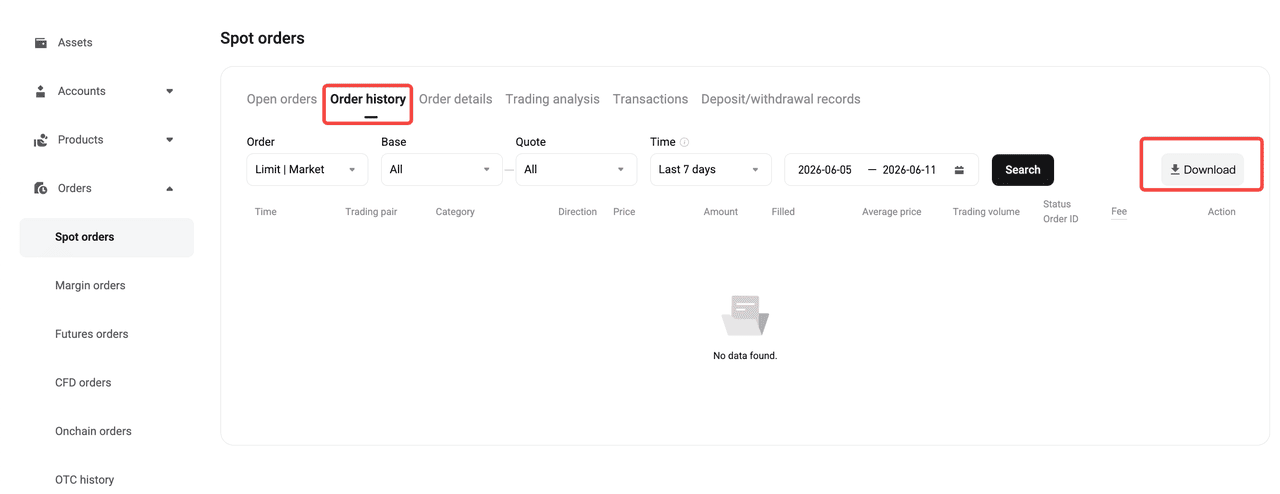Switch to the Open orders tab
Image resolution: width=1280 pixels, height=494 pixels.
tap(282, 99)
